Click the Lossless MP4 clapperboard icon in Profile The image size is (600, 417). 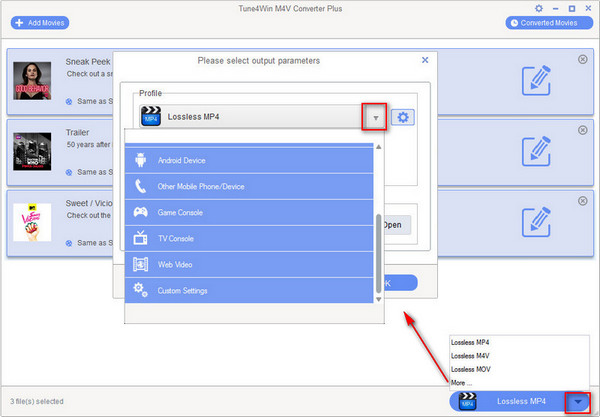(151, 116)
